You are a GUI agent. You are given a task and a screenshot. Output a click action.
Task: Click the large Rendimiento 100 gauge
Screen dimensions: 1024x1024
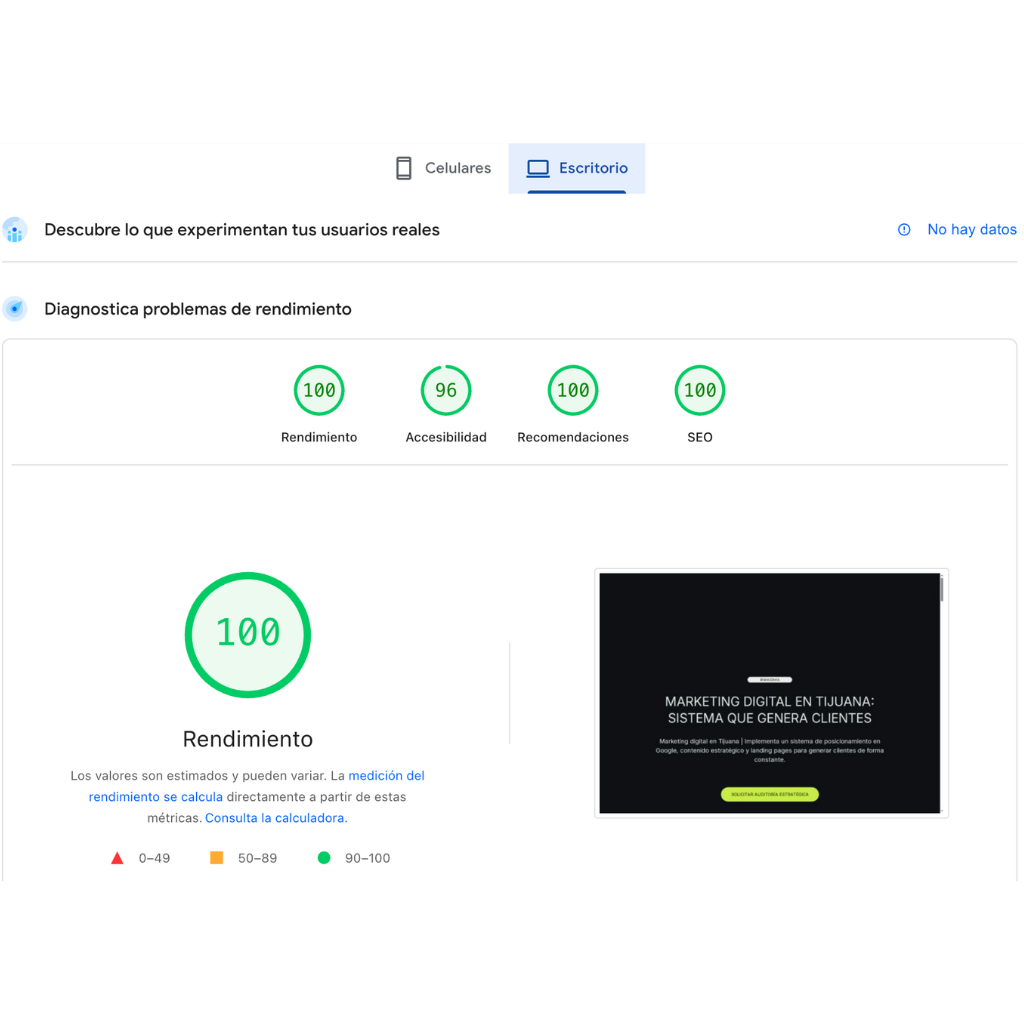[x=248, y=635]
